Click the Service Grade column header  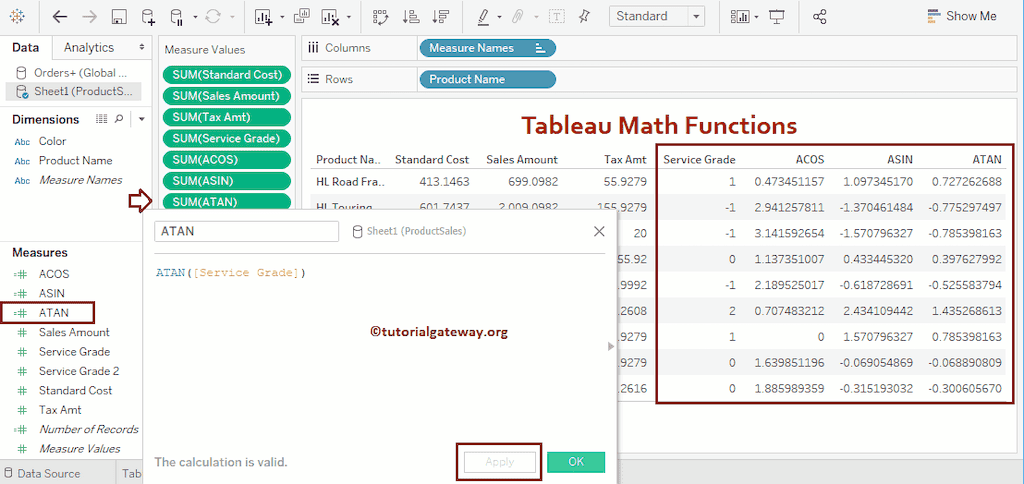tap(699, 159)
